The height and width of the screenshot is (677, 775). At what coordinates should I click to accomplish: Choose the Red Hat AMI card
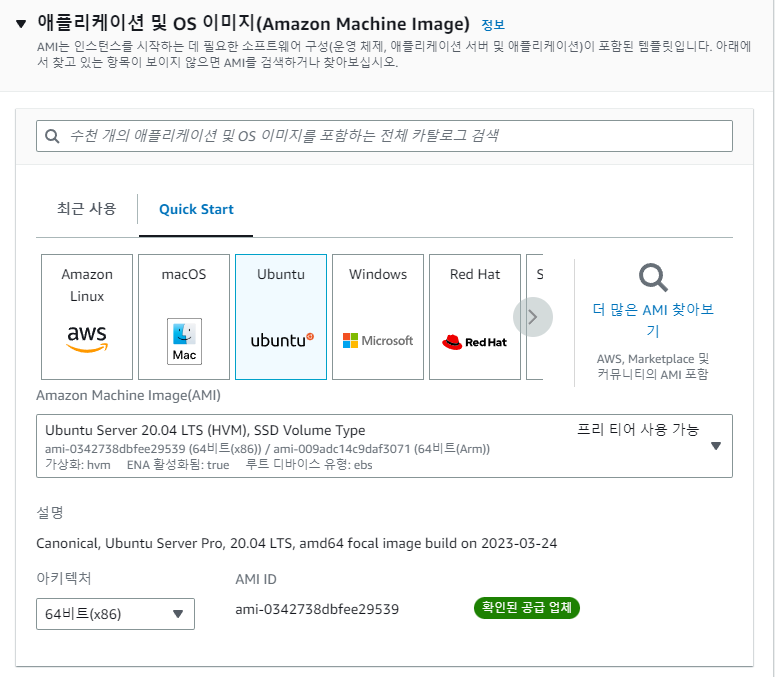[475, 317]
